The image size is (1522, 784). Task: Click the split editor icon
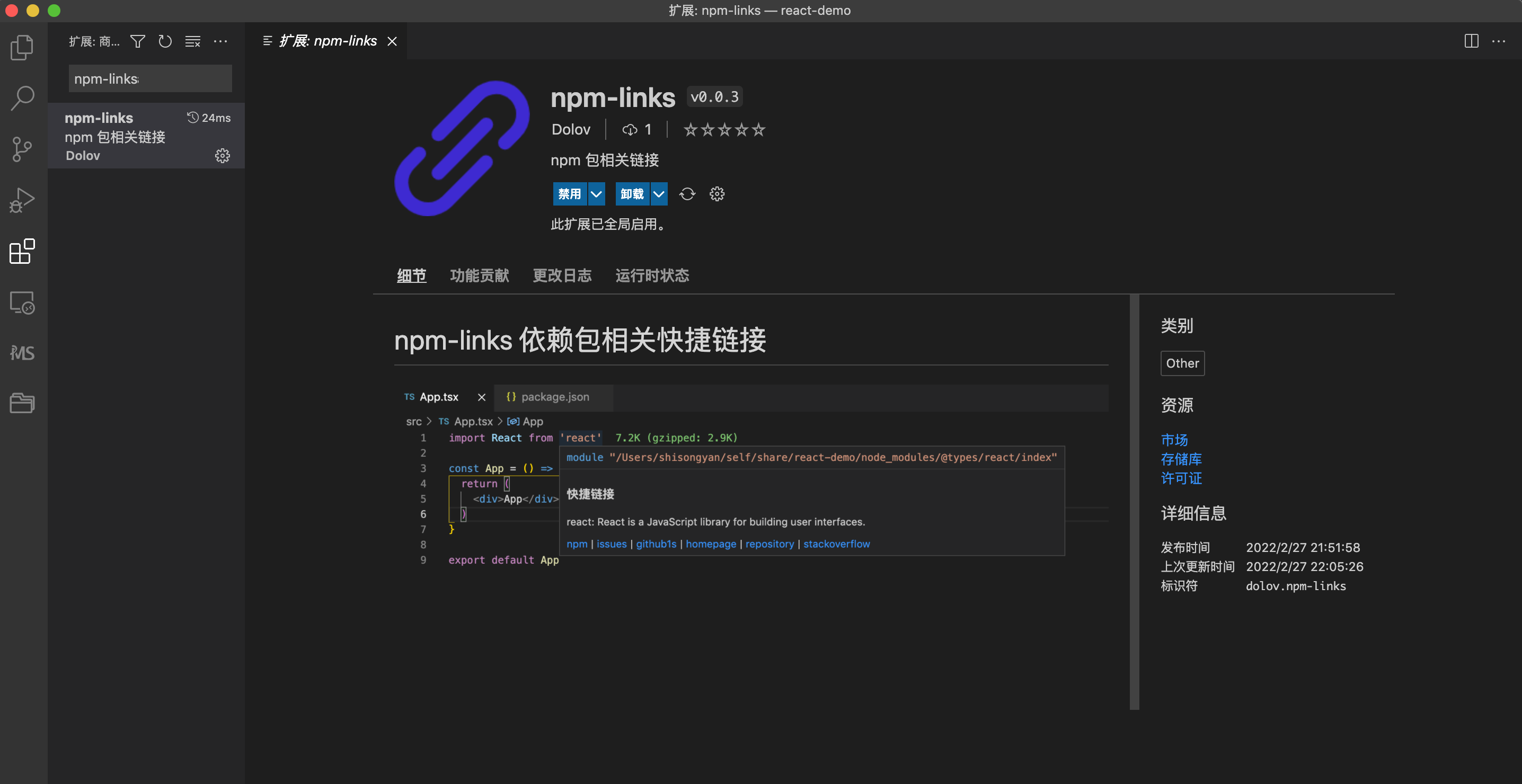[1471, 41]
